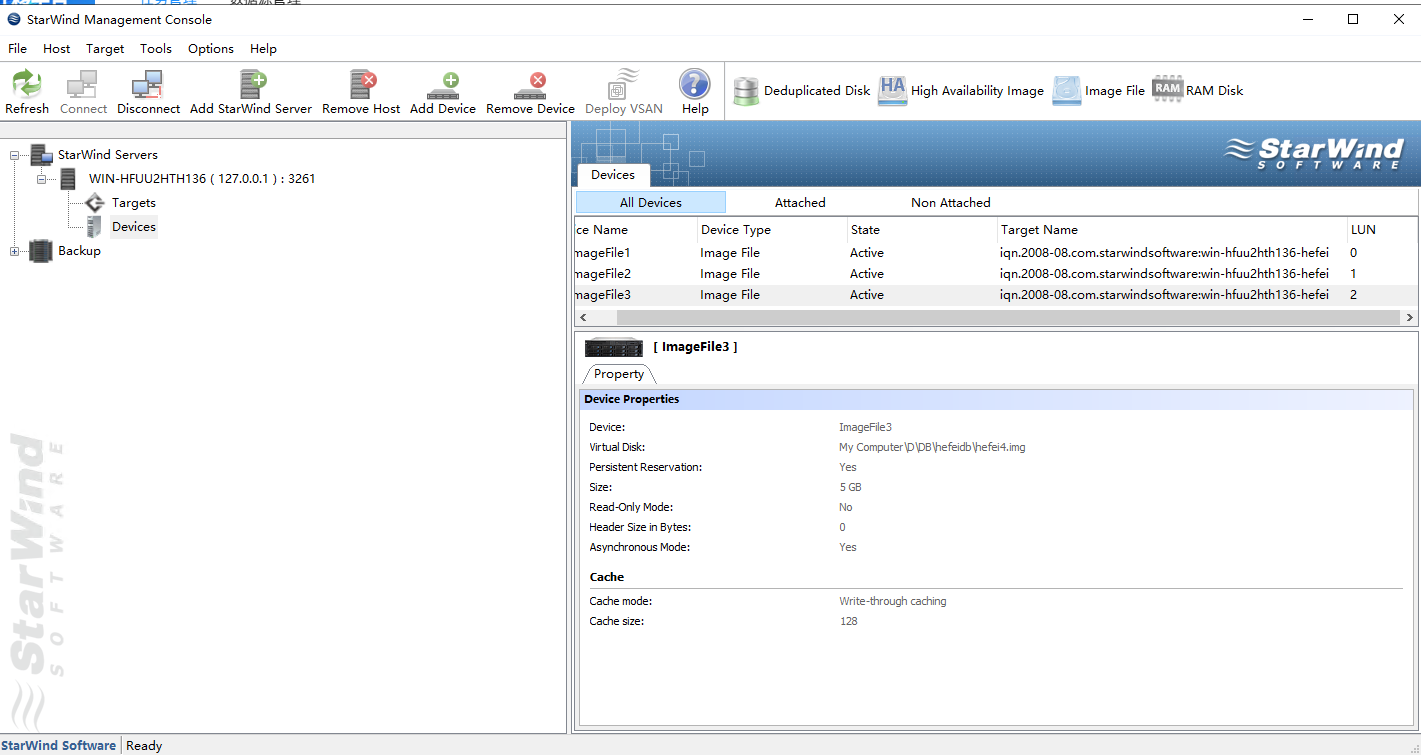Open the Help menu
The image size is (1421, 755).
click(263, 48)
